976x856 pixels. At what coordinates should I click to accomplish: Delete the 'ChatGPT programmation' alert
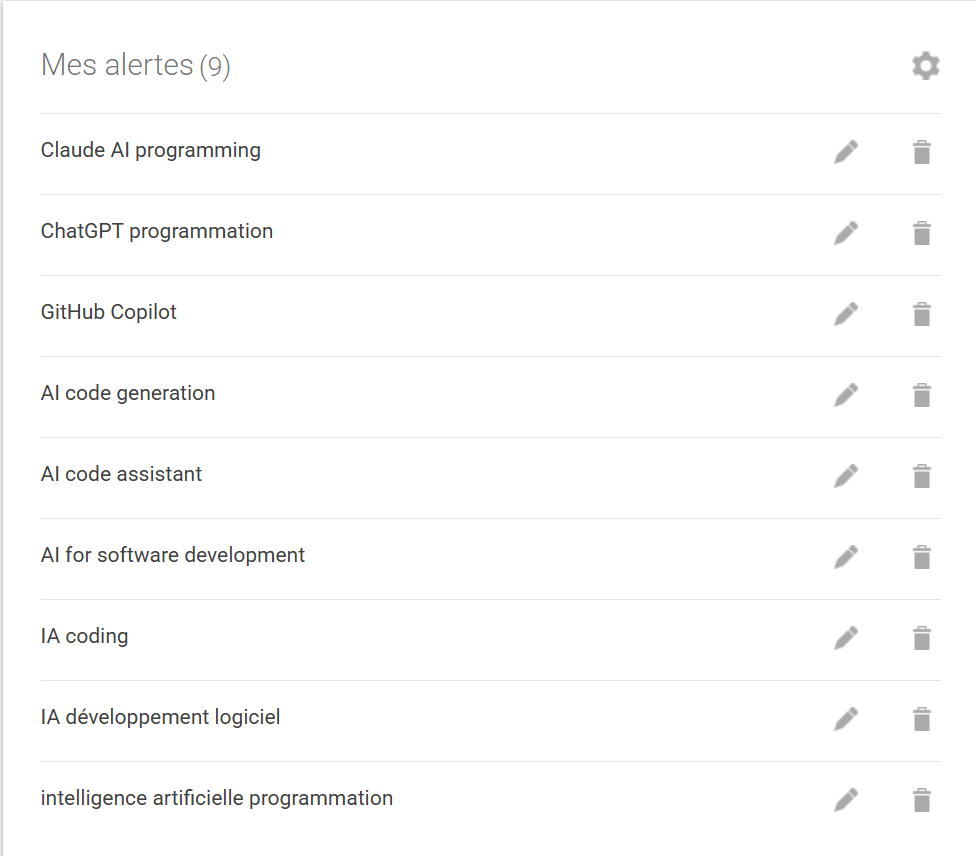click(921, 231)
